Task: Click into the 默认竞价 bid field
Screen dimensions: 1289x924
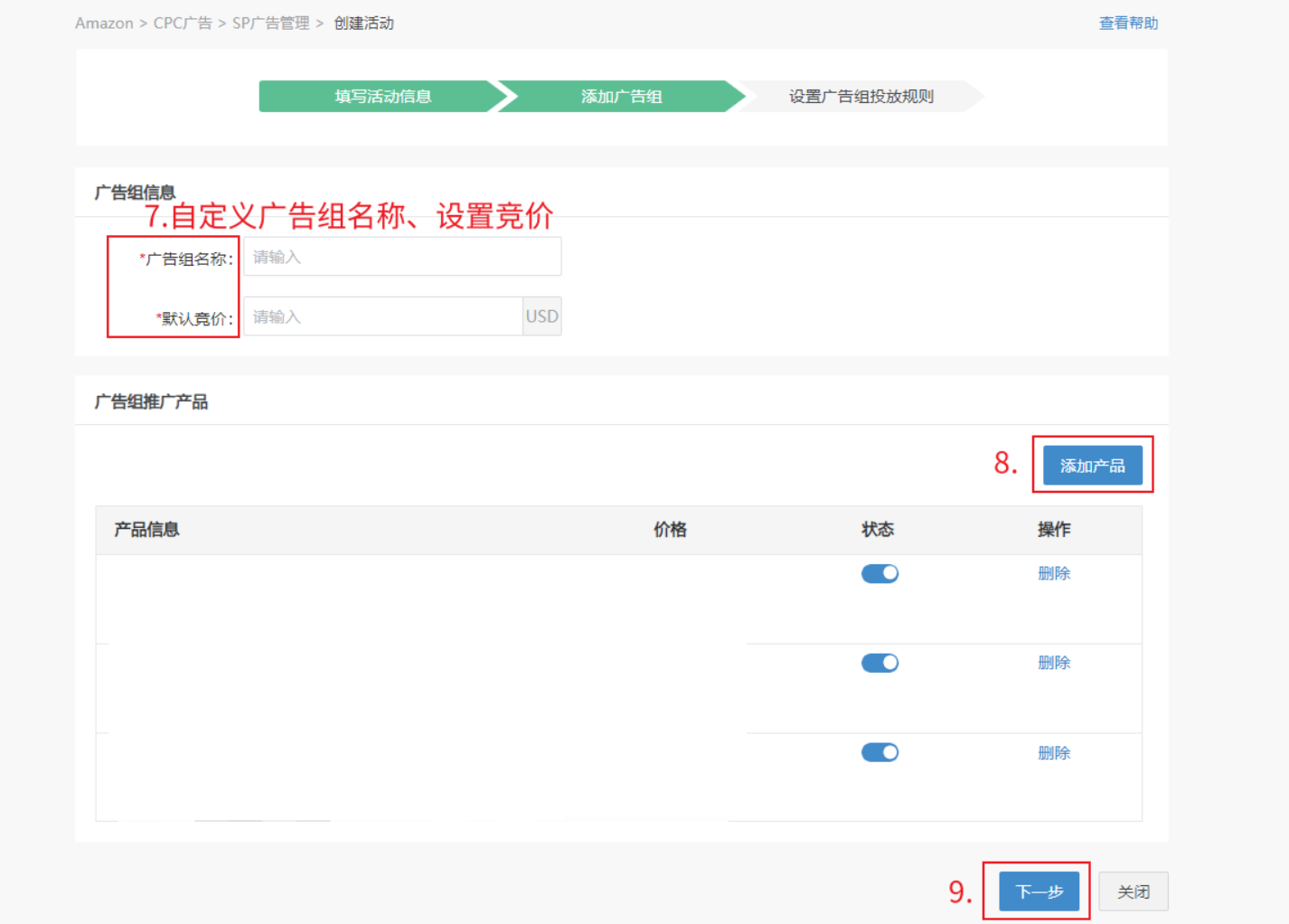Action: point(382,316)
